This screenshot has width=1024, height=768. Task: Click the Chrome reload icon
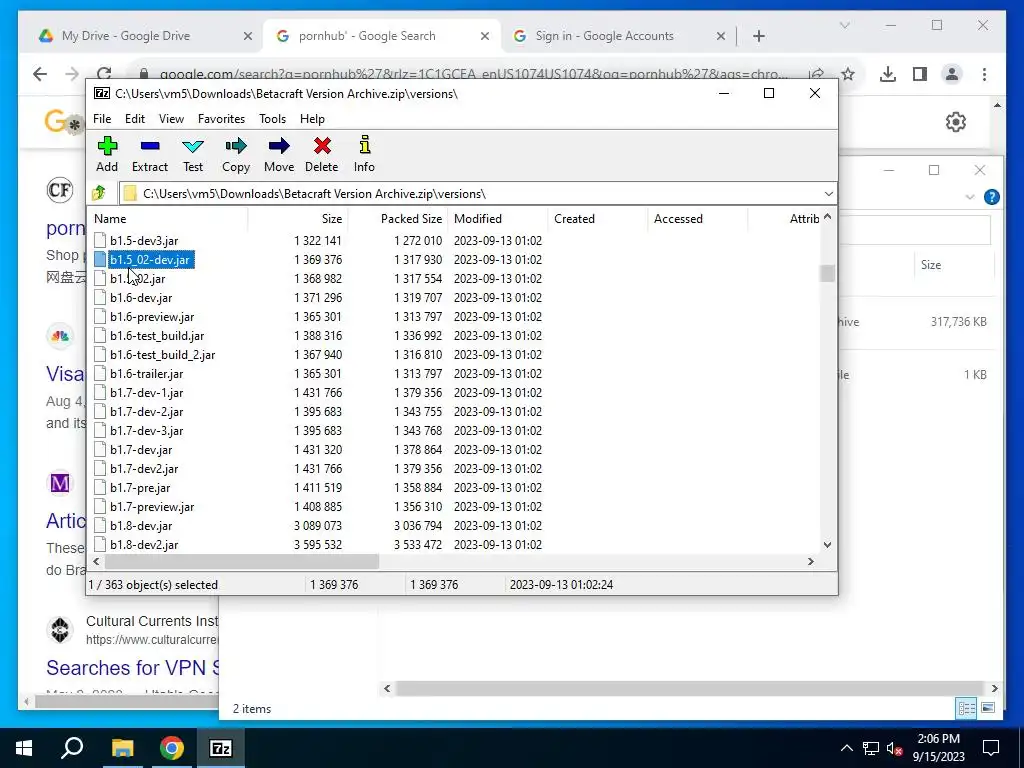(x=104, y=73)
